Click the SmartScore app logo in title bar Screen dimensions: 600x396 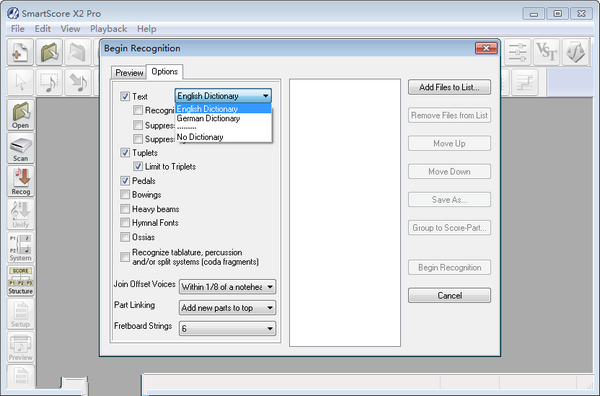click(13, 13)
